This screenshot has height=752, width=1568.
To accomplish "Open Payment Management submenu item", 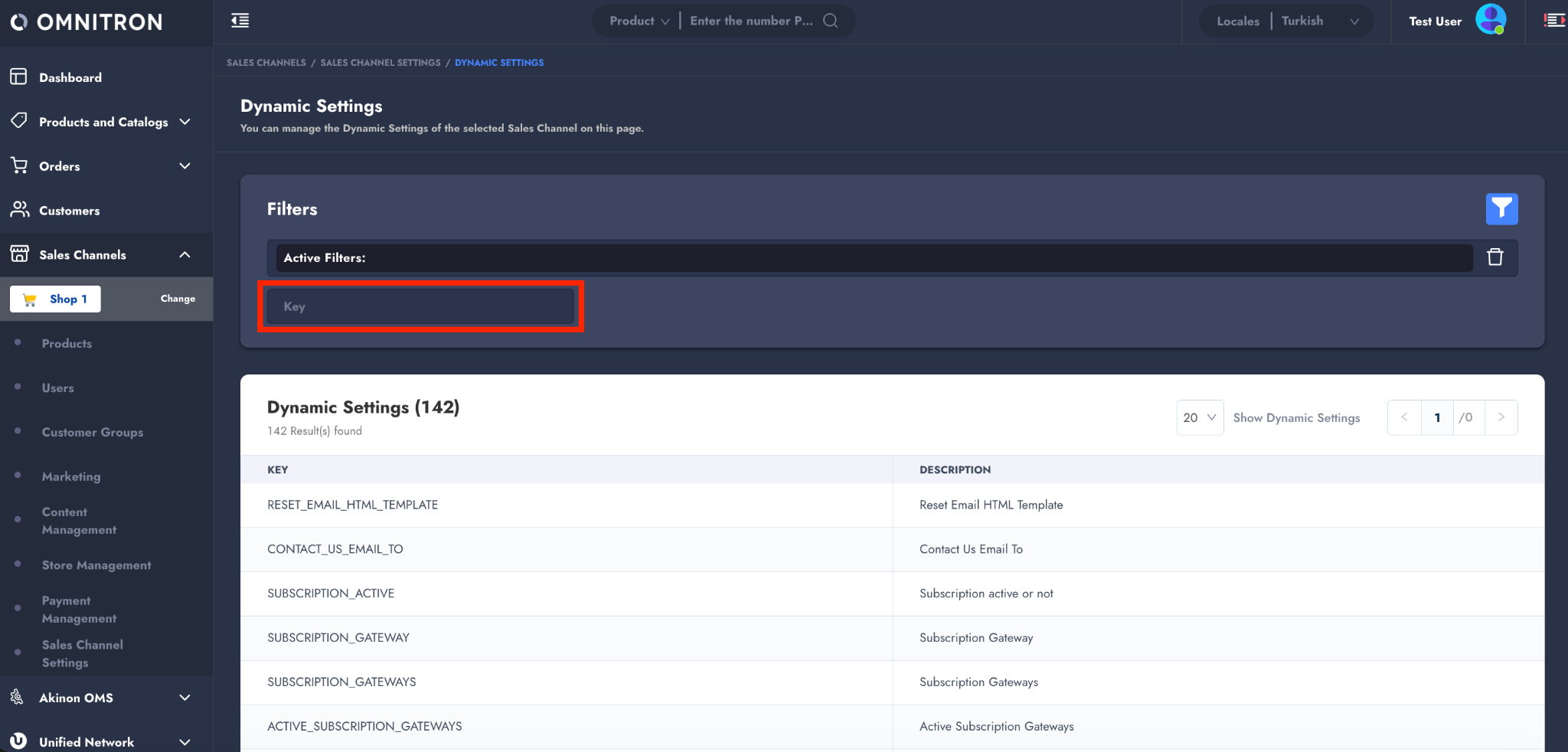I will pos(80,610).
